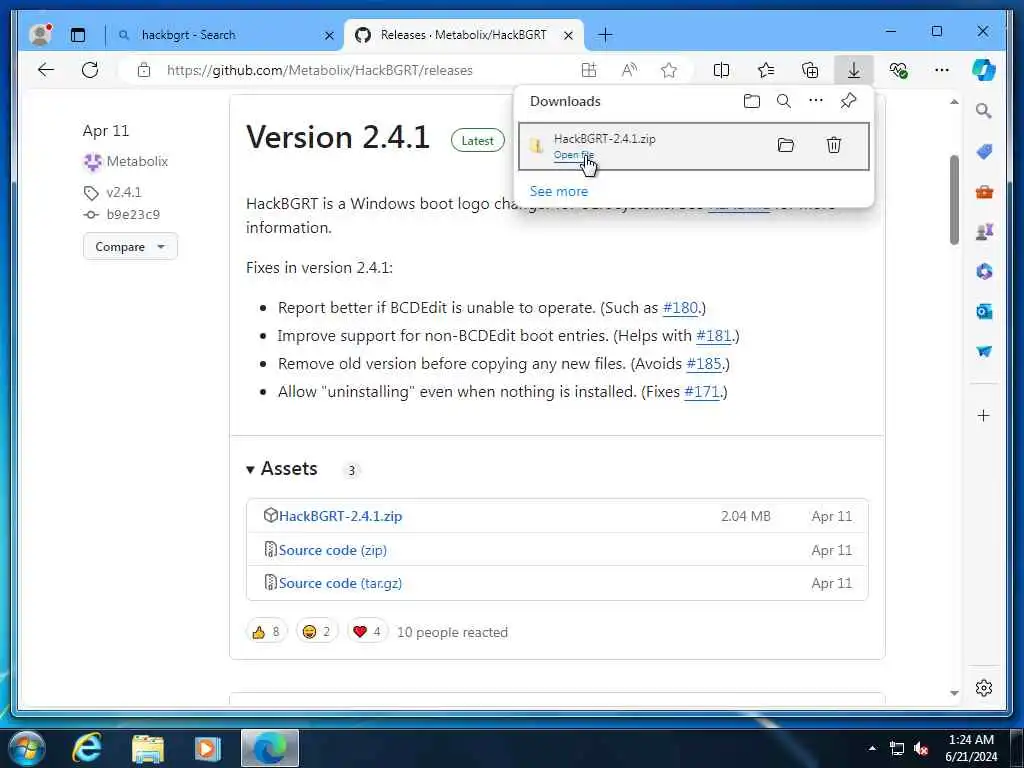Open Split screen icon
Image resolution: width=1024 pixels, height=768 pixels.
[722, 70]
